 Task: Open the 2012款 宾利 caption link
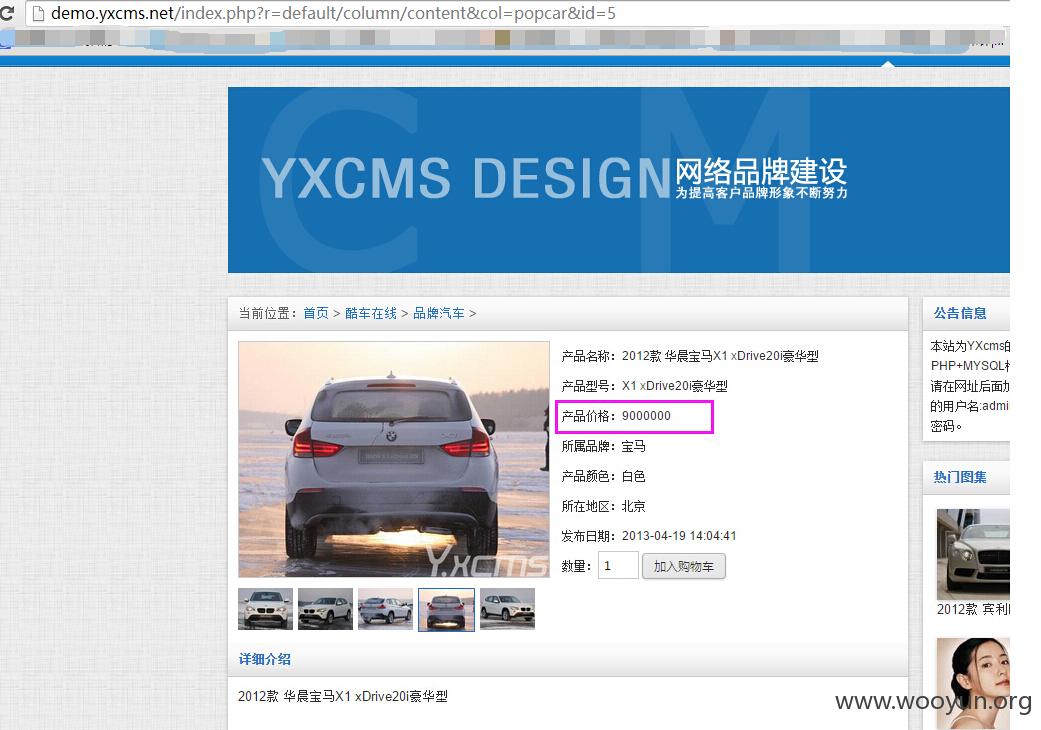pyautogui.click(x=973, y=609)
